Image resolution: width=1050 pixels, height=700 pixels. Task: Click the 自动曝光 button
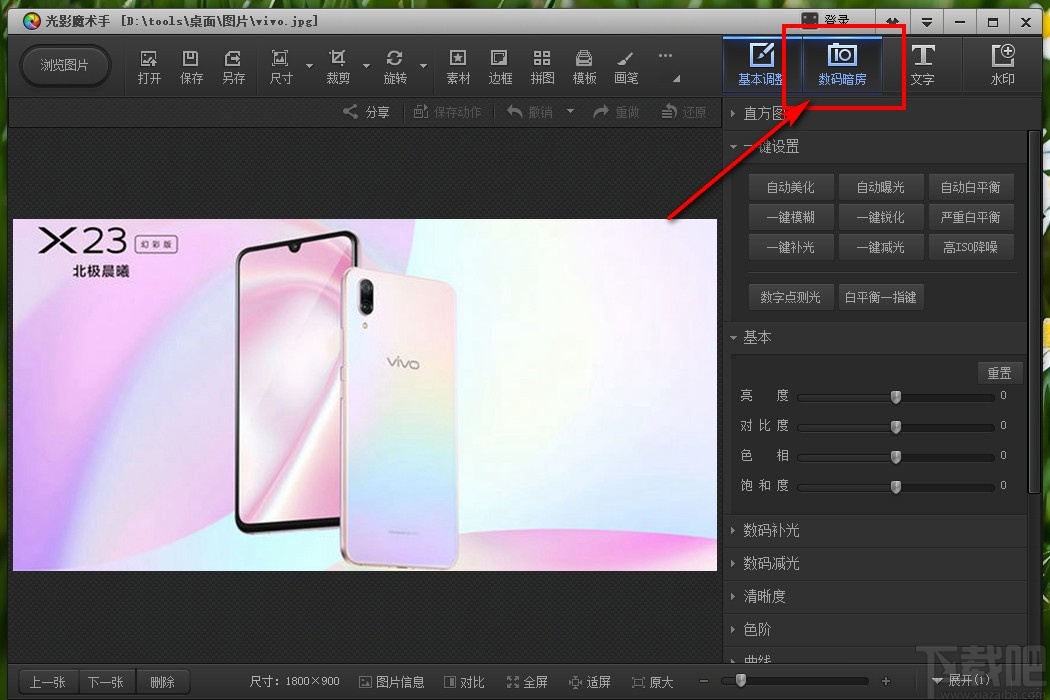881,187
